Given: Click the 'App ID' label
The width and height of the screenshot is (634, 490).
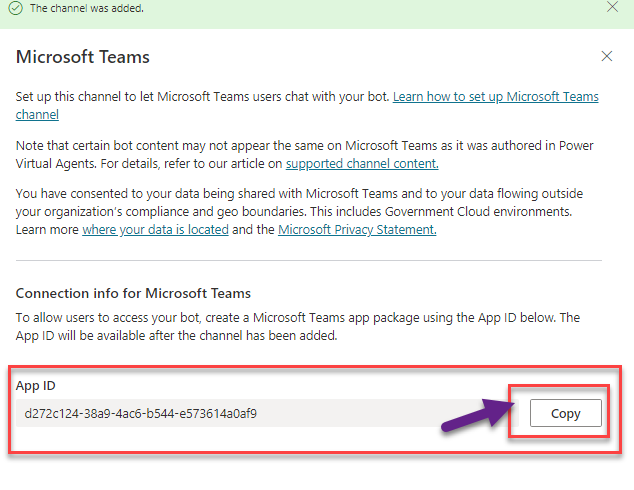Looking at the screenshot, I should click(x=36, y=386).
